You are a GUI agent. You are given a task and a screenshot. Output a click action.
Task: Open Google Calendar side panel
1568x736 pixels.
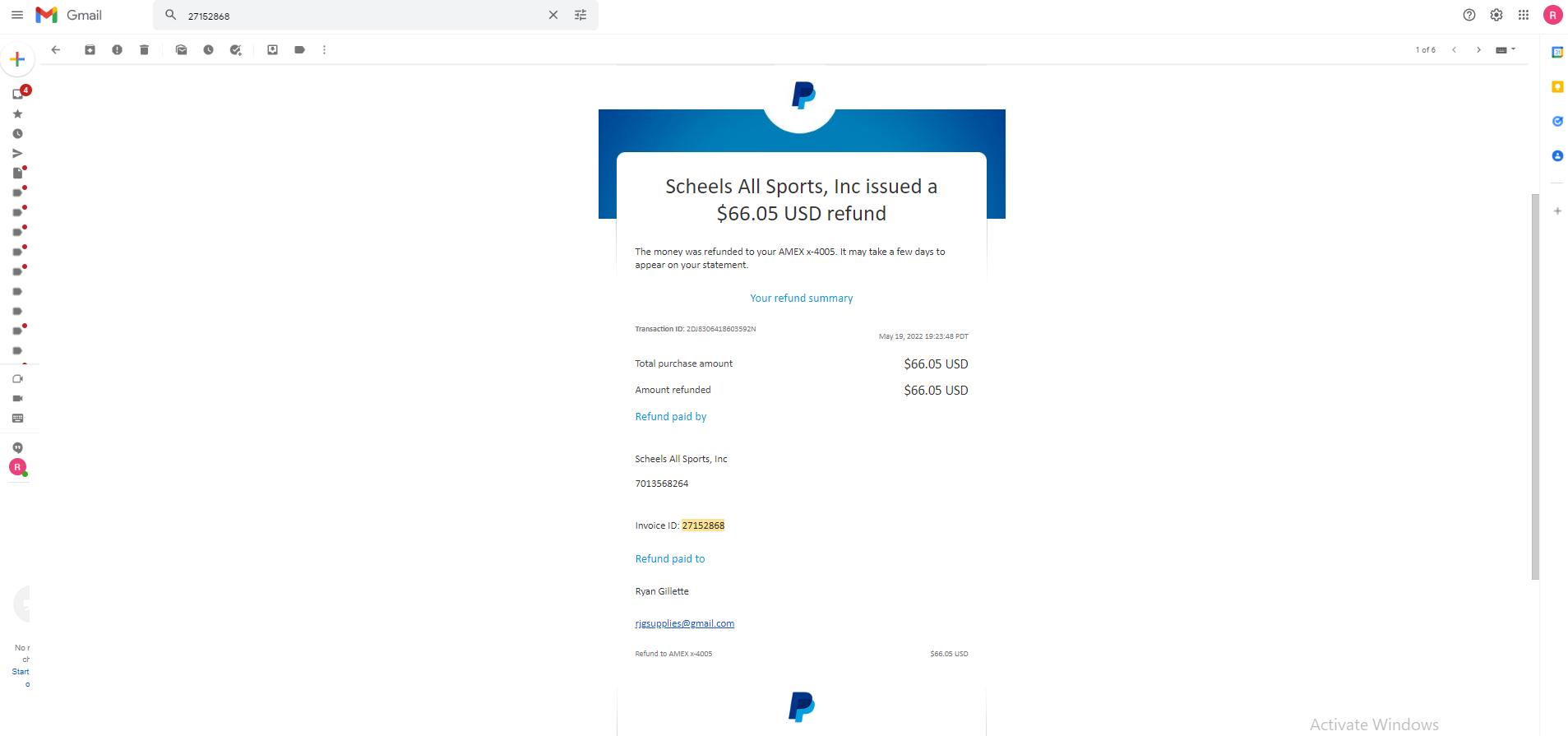pos(1557,53)
